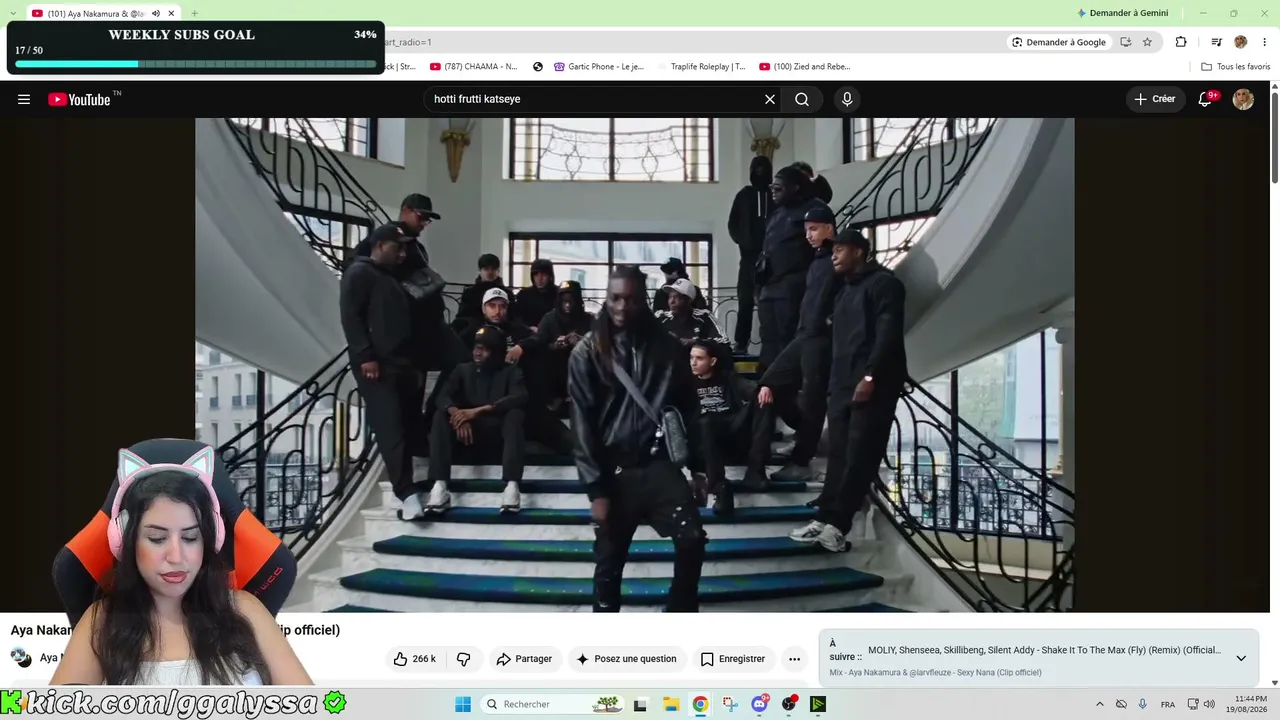Viewport: 1280px width, 720px height.
Task: Open the Zied and Rebe bookmark
Action: tap(805, 67)
